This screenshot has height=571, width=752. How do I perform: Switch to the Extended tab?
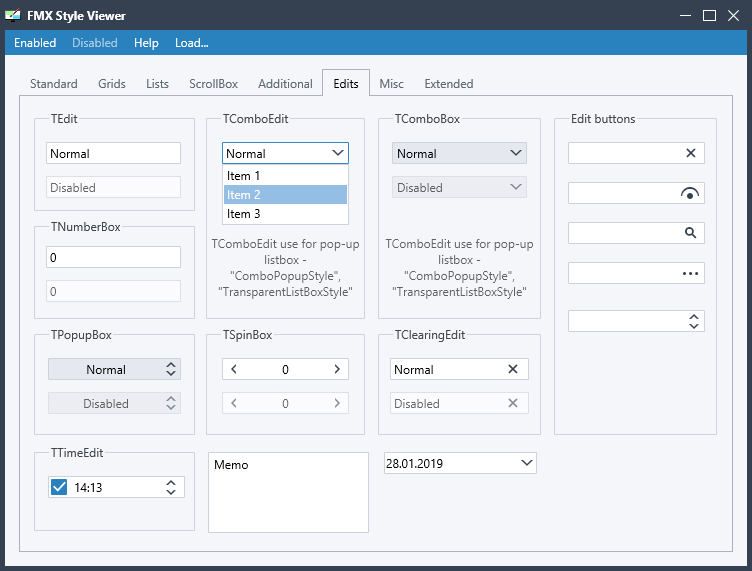point(448,84)
